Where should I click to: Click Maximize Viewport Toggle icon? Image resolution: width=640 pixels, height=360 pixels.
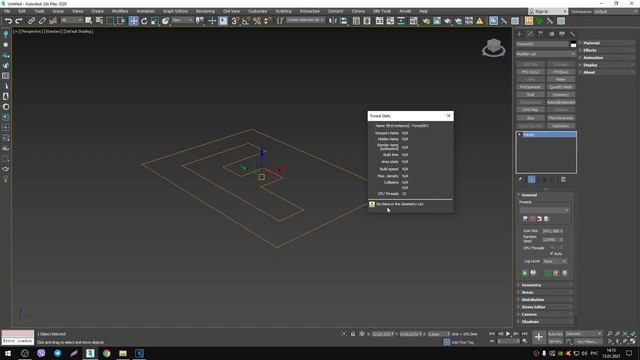click(633, 341)
